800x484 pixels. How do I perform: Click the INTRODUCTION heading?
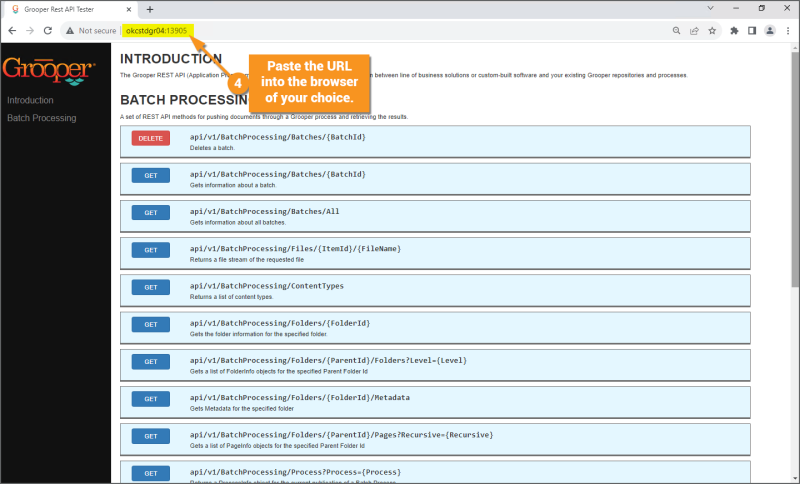[x=171, y=59]
